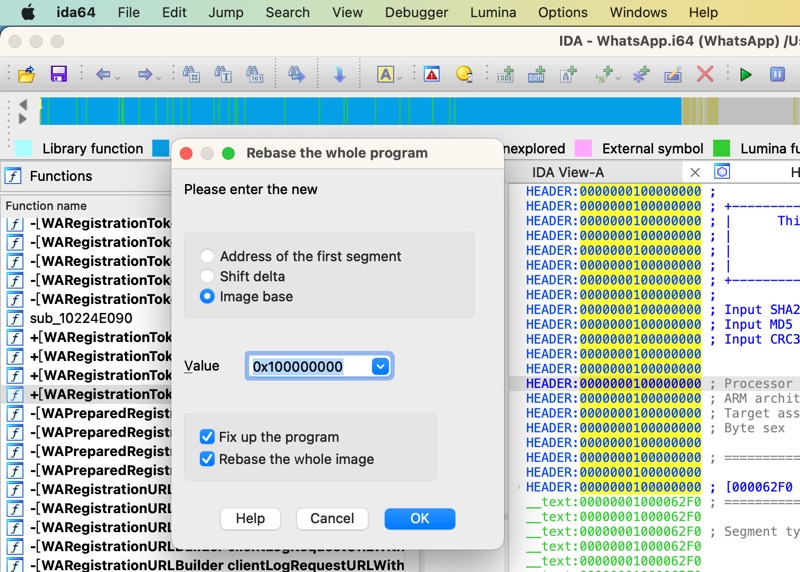Click the yellow letter A strings icon
800x572 pixels.
386,74
